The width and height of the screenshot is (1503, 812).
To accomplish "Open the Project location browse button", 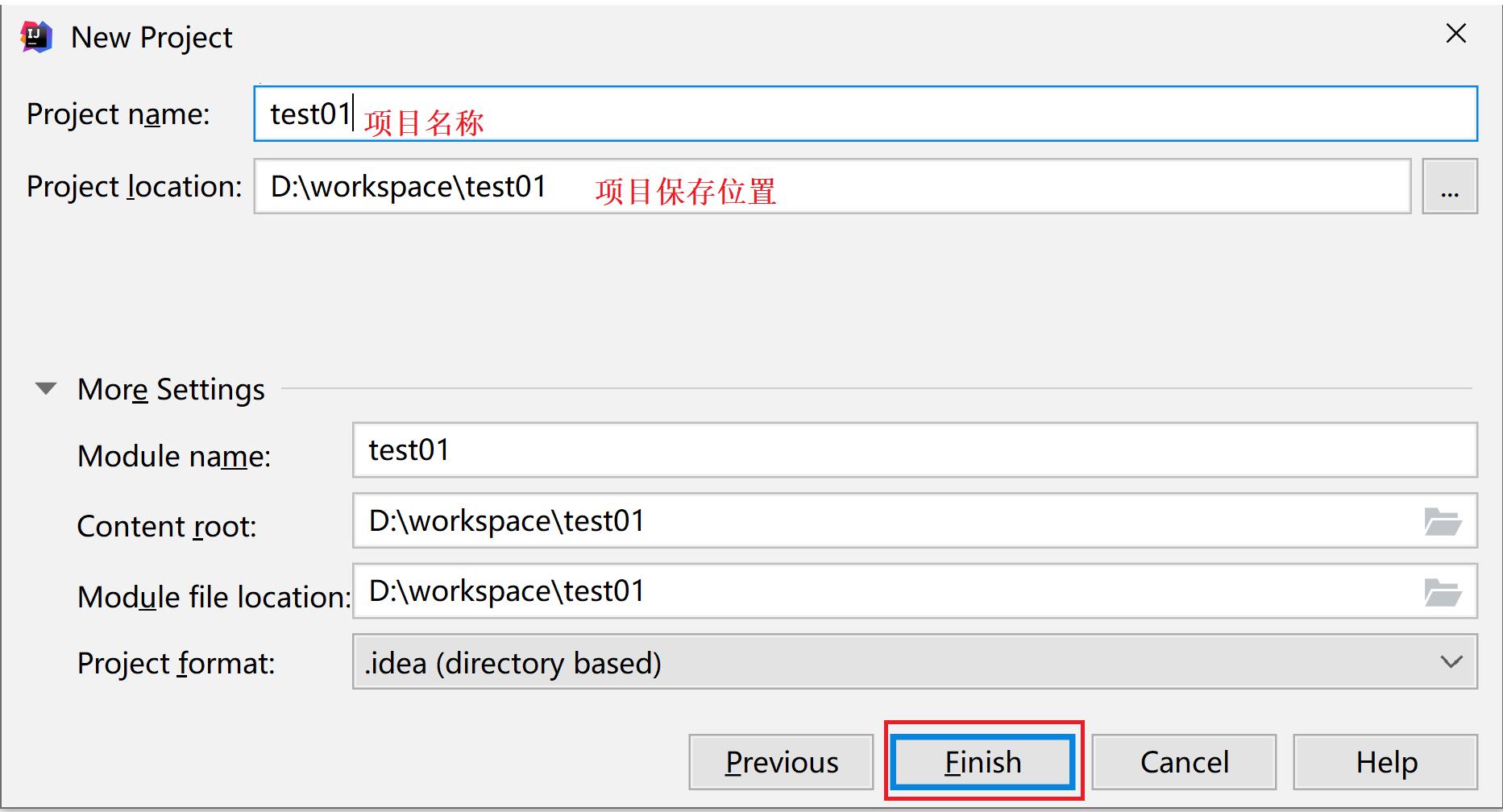I will click(x=1450, y=186).
